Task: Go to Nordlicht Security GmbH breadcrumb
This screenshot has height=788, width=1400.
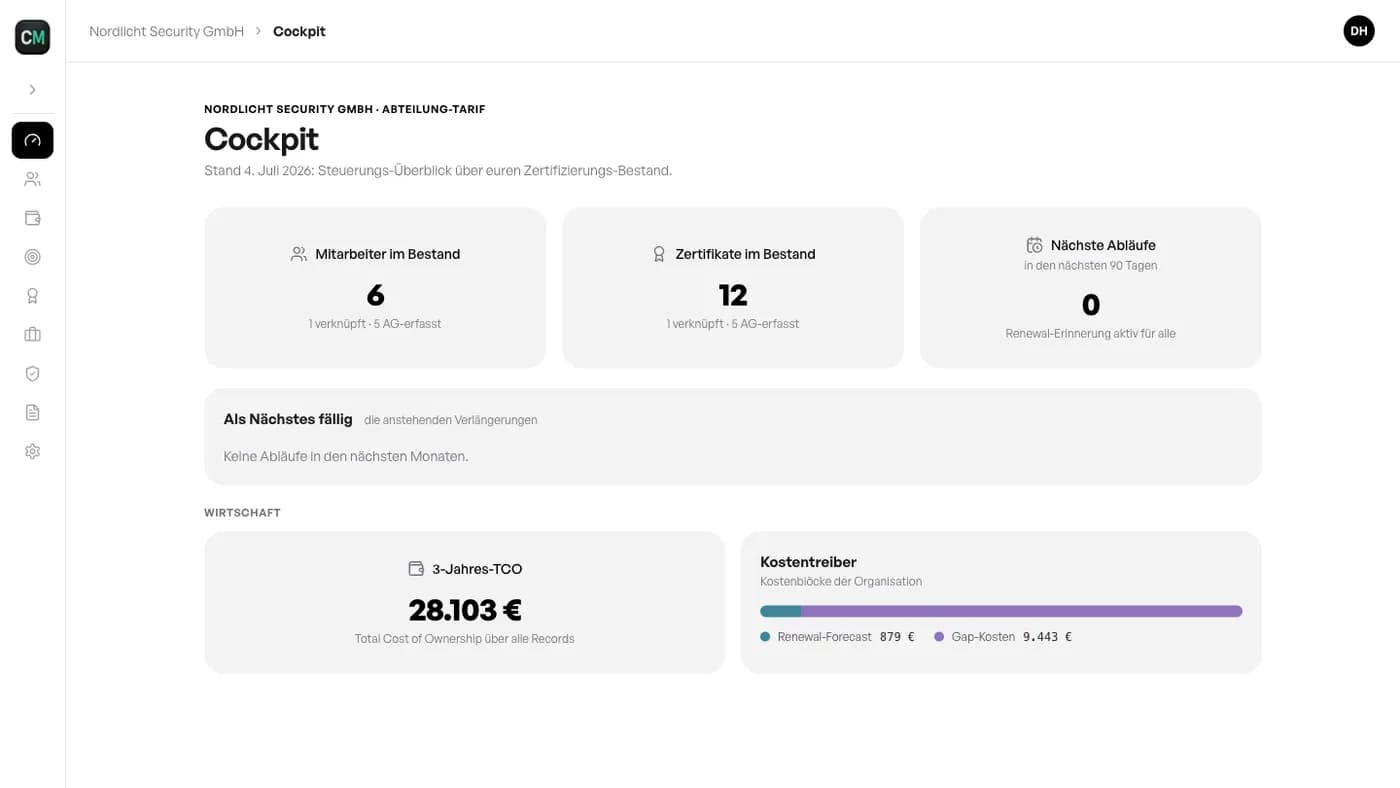Action: [x=166, y=31]
